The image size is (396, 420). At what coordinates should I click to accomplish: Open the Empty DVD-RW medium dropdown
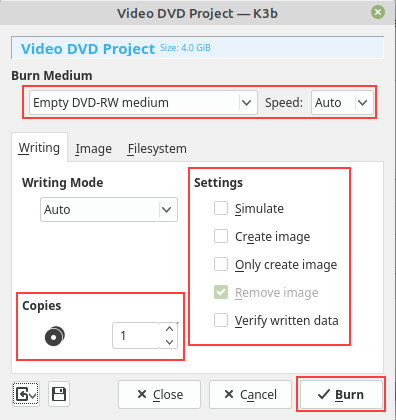coord(143,103)
